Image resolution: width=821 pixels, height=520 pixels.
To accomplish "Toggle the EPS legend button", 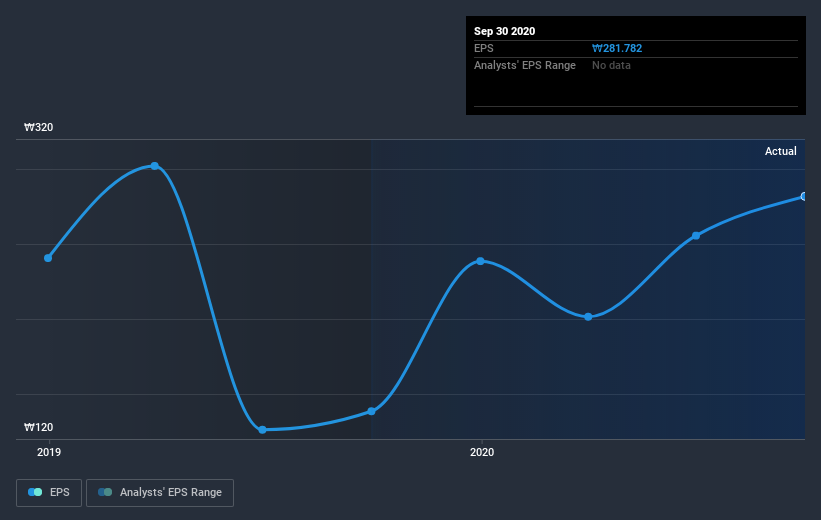I will (x=49, y=493).
